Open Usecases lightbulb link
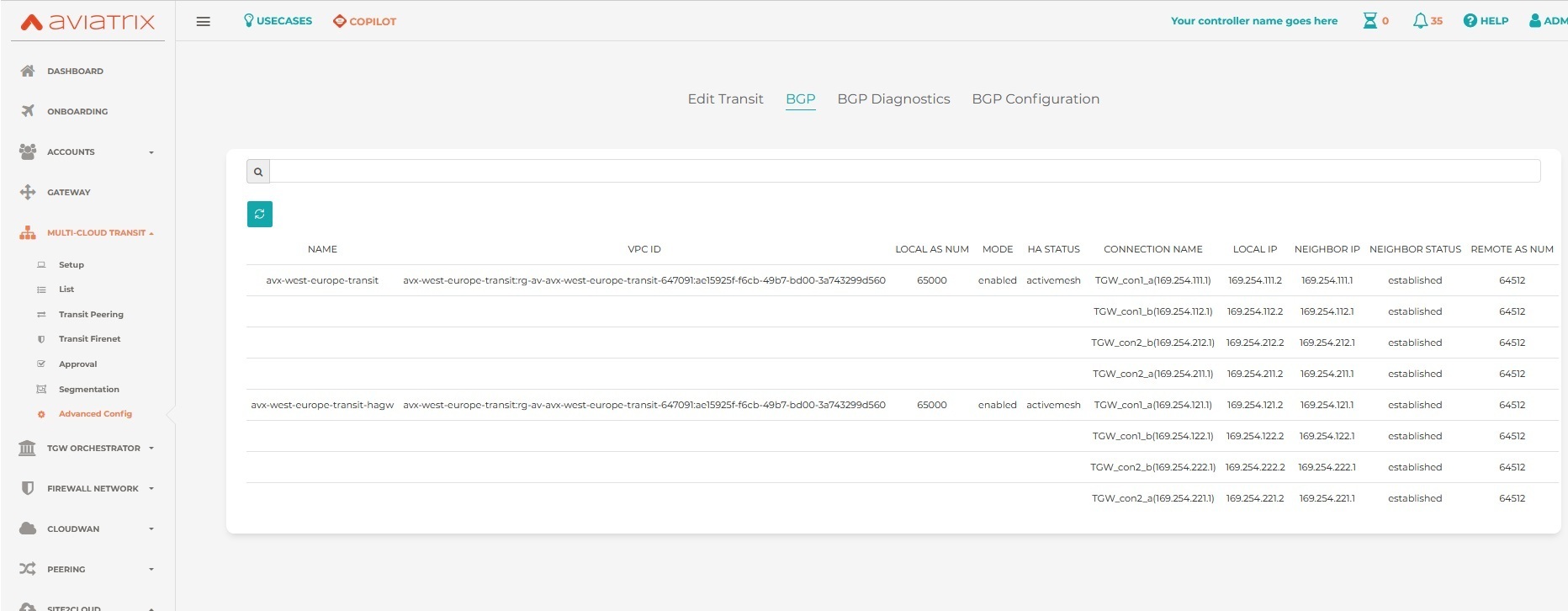The width and height of the screenshot is (1568, 611). coord(278,20)
